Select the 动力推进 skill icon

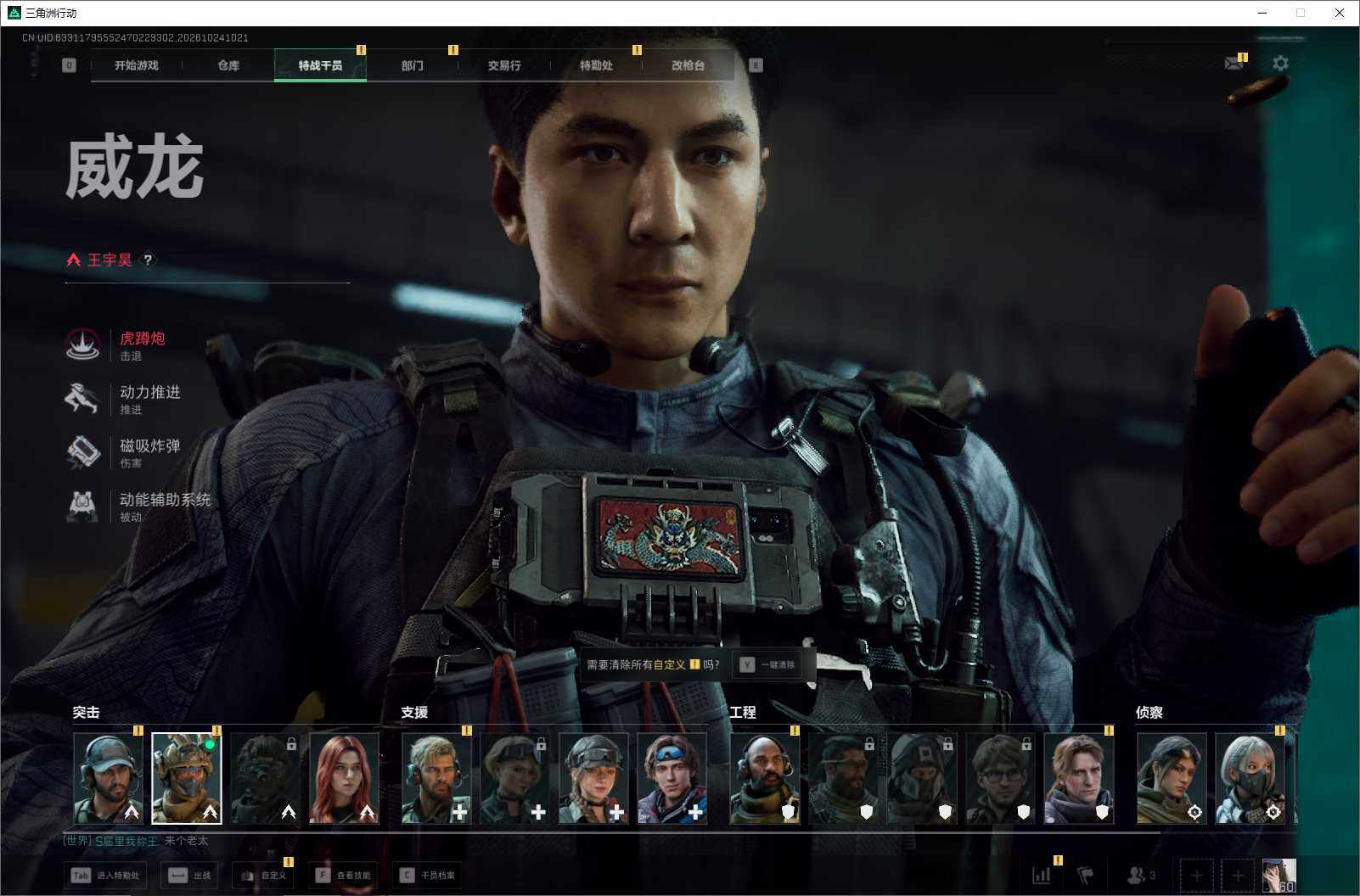[82, 398]
